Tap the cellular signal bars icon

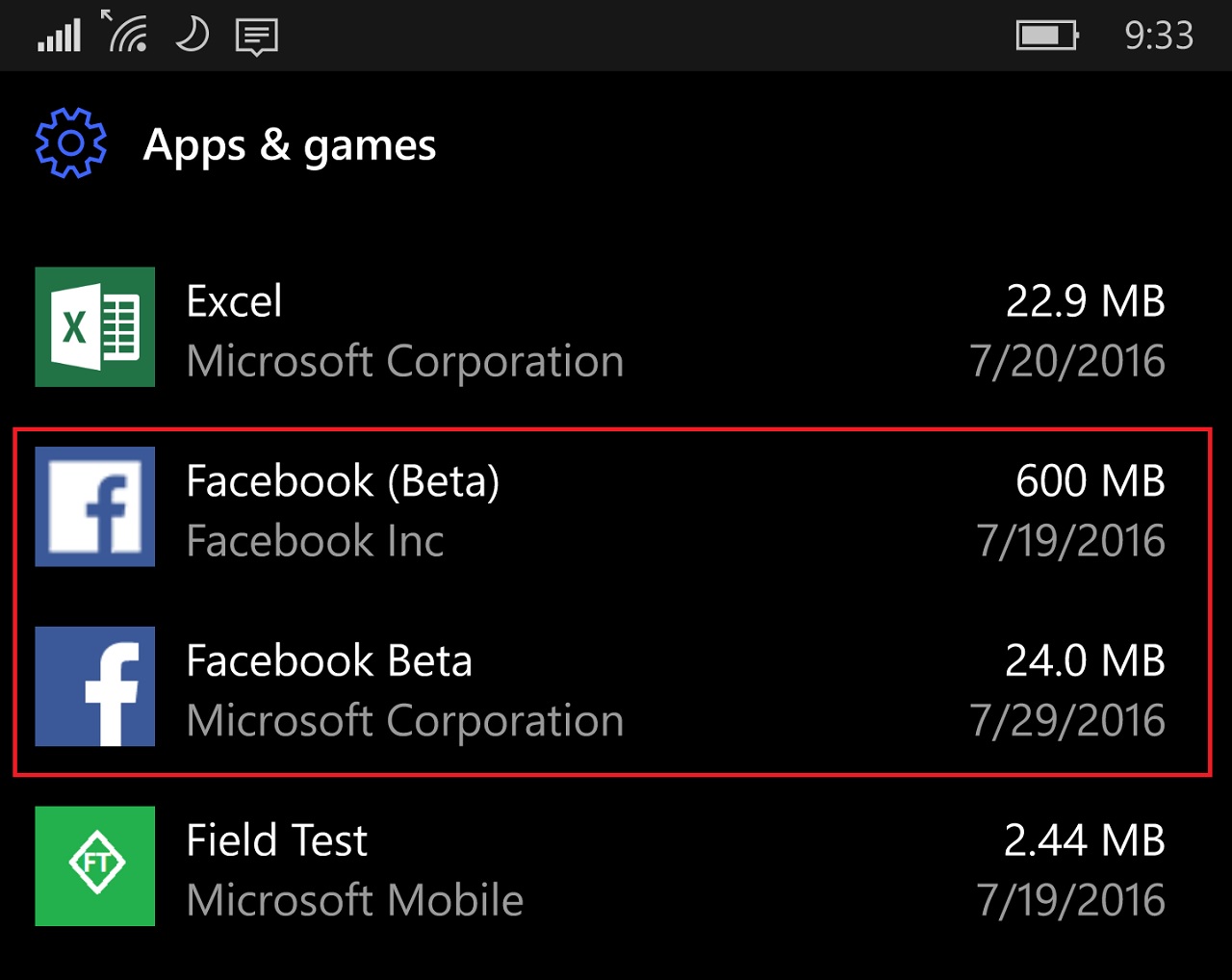click(59, 36)
